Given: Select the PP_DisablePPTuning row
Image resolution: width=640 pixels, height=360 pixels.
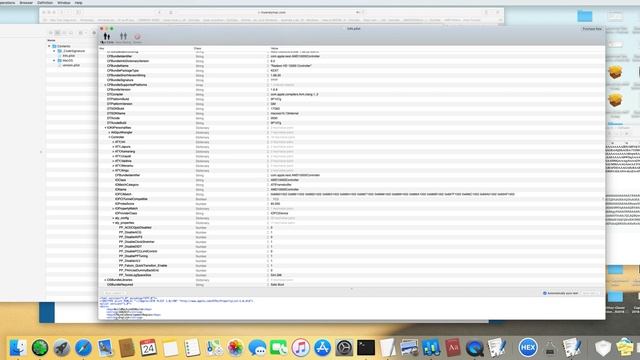Looking at the screenshot, I should (352, 256).
